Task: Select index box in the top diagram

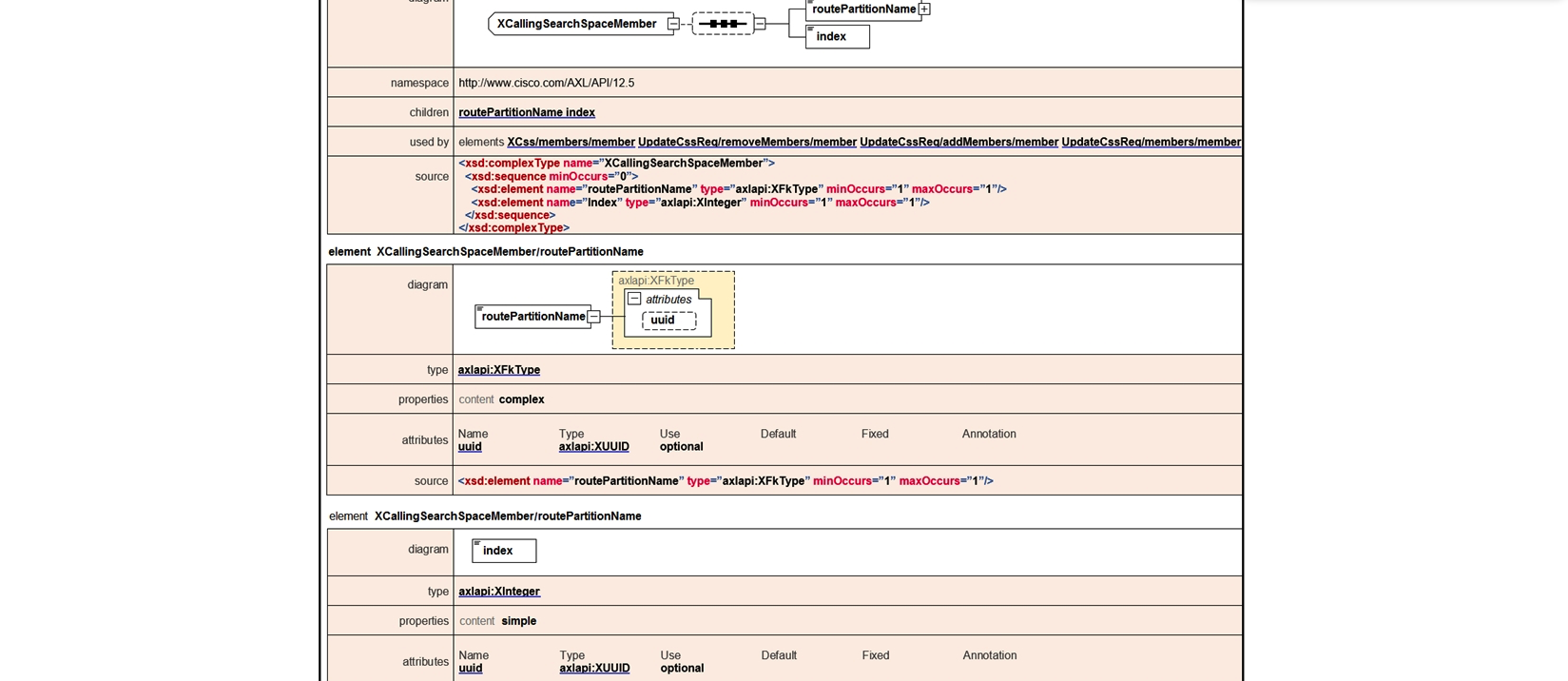Action: click(x=837, y=36)
